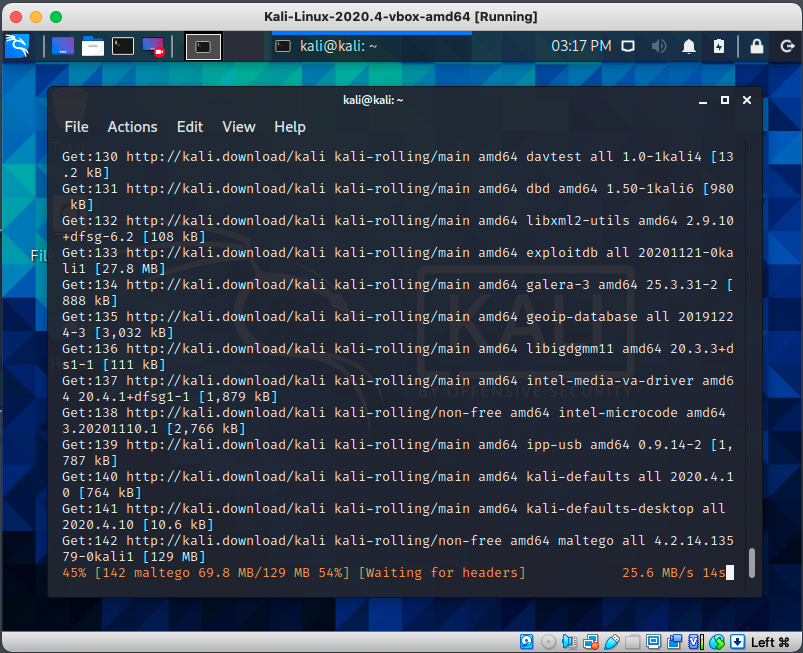The height and width of the screenshot is (653, 803).
Task: Click the Show Desktop panel icon
Action: click(x=63, y=46)
